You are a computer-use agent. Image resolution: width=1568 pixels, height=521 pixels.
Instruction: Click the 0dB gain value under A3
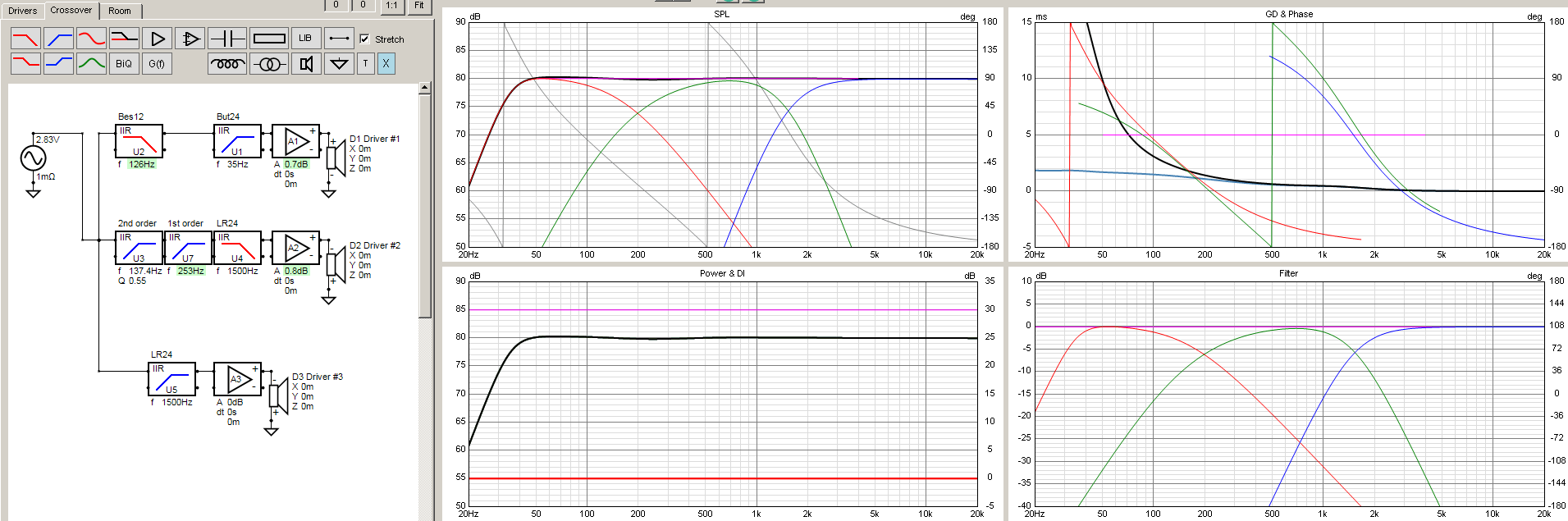tap(235, 402)
